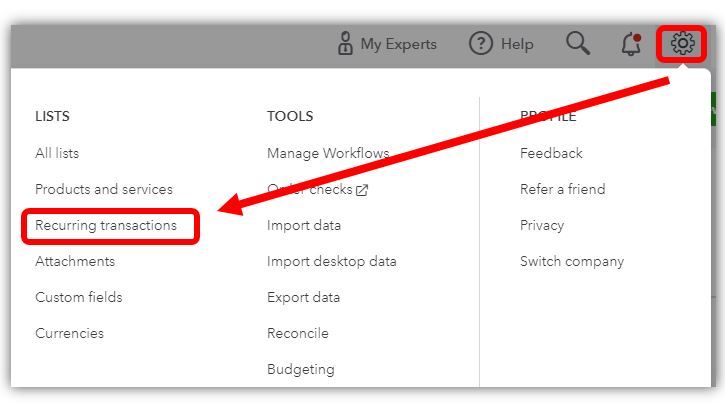Image resolution: width=725 pixels, height=403 pixels.
Task: Select All lists
Action: click(57, 153)
